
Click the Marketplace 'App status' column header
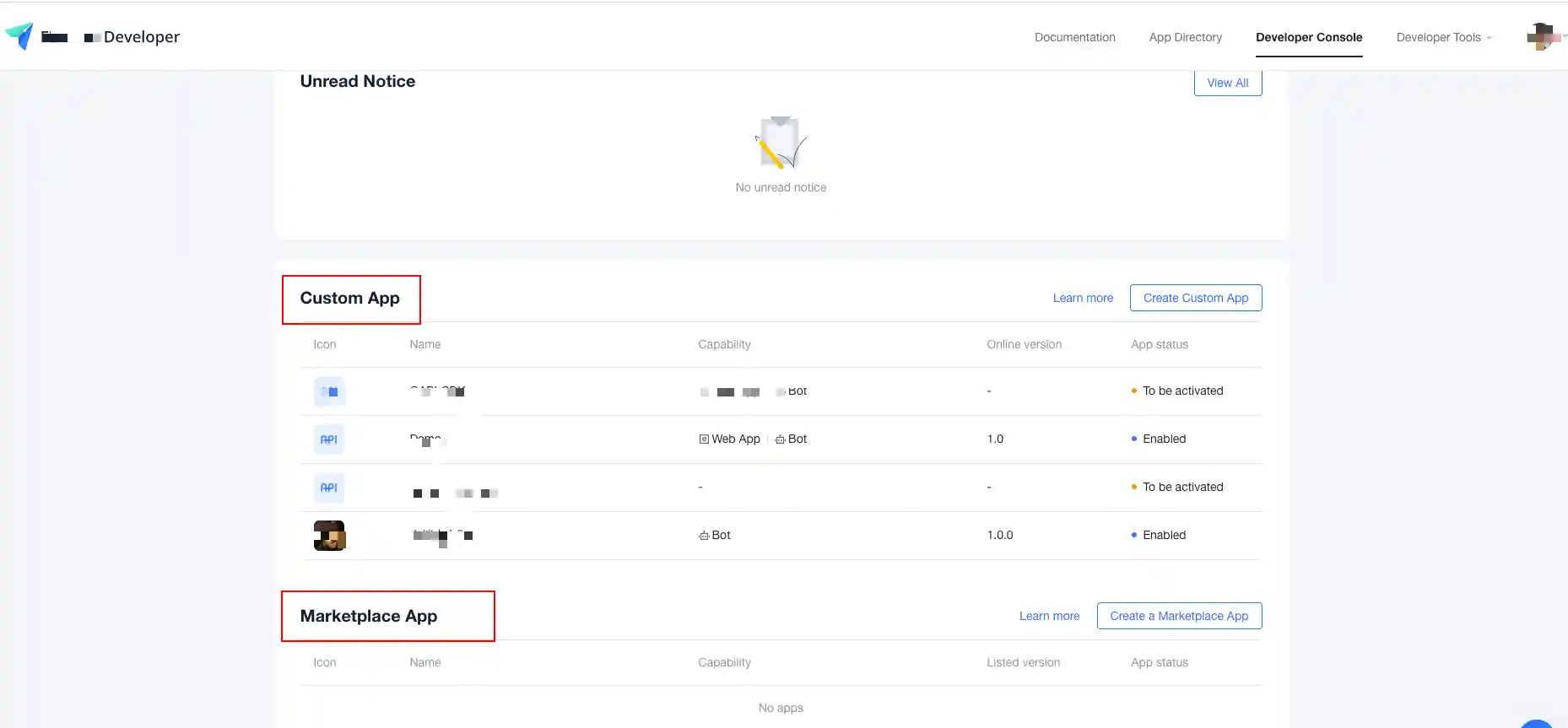tap(1160, 662)
